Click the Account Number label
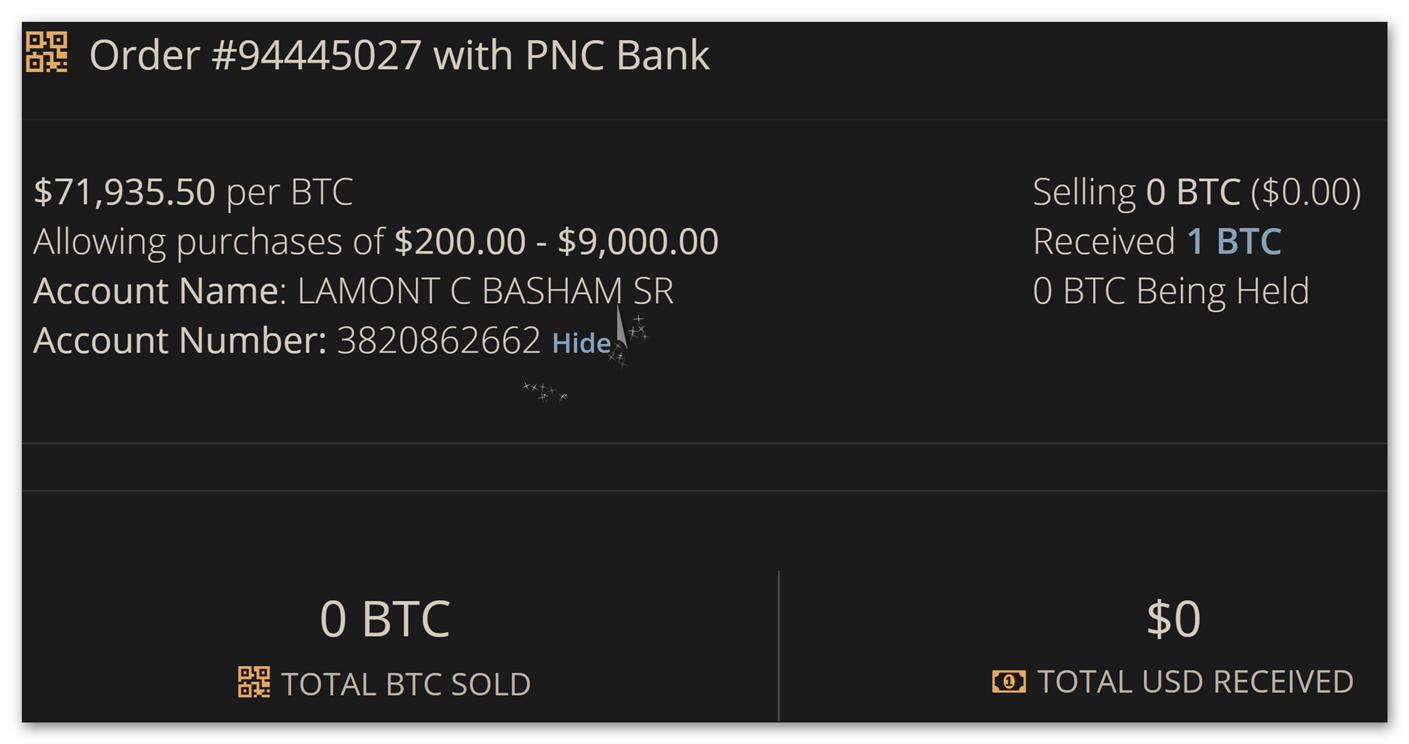The image size is (1409, 744). coord(180,341)
